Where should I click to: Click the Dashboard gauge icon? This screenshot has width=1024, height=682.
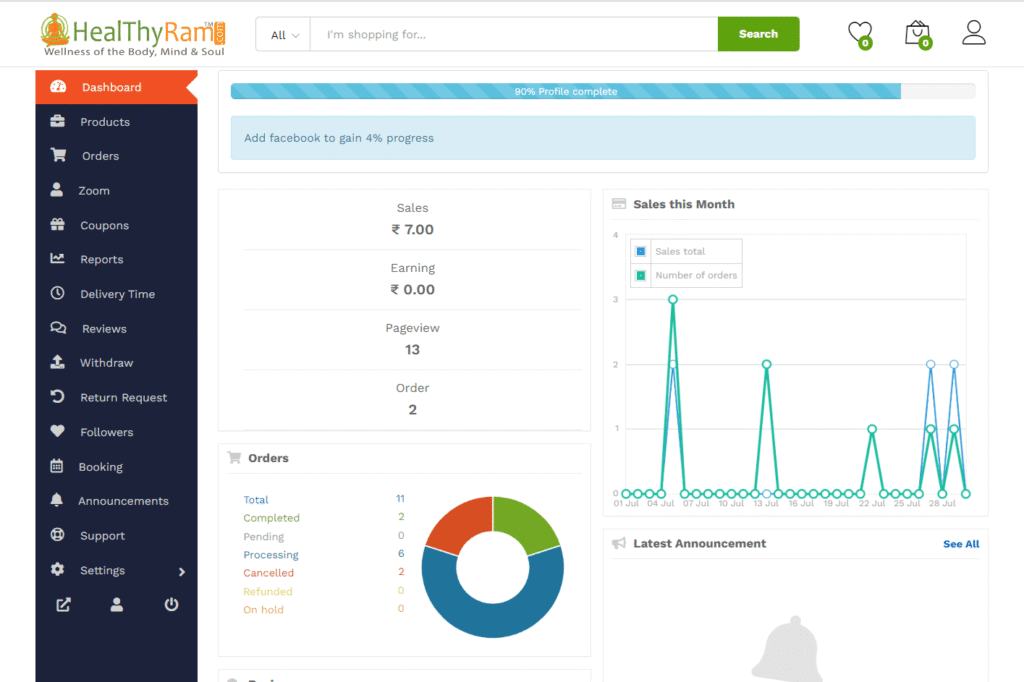(58, 87)
